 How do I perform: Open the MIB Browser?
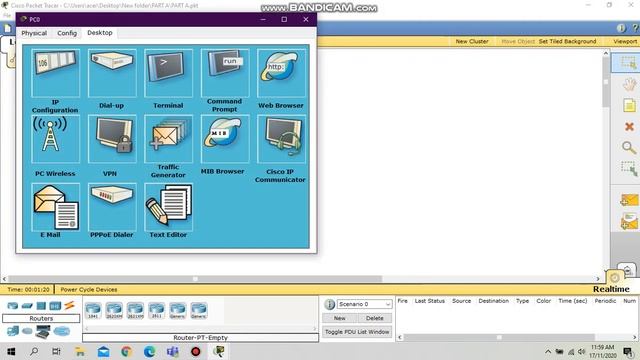(x=224, y=139)
